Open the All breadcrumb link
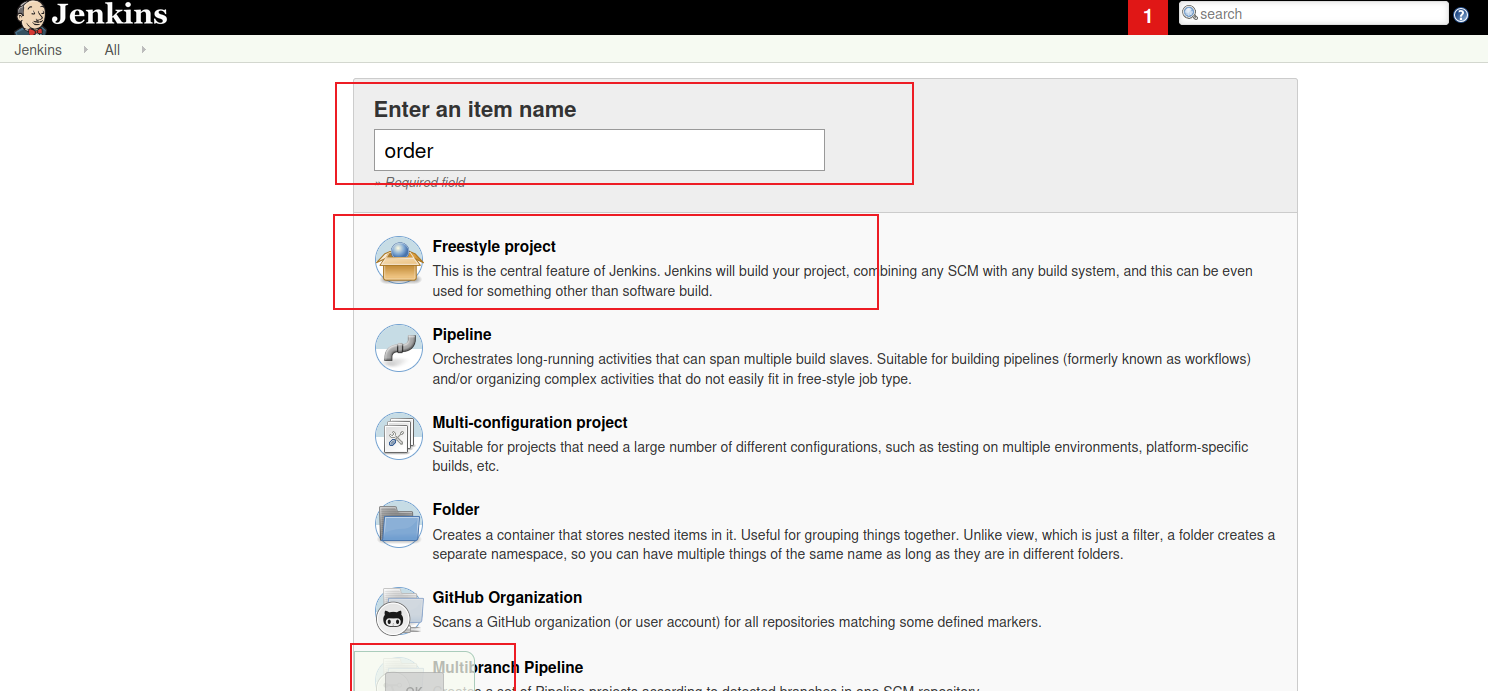Viewport: 1488px width, 691px height. (112, 50)
